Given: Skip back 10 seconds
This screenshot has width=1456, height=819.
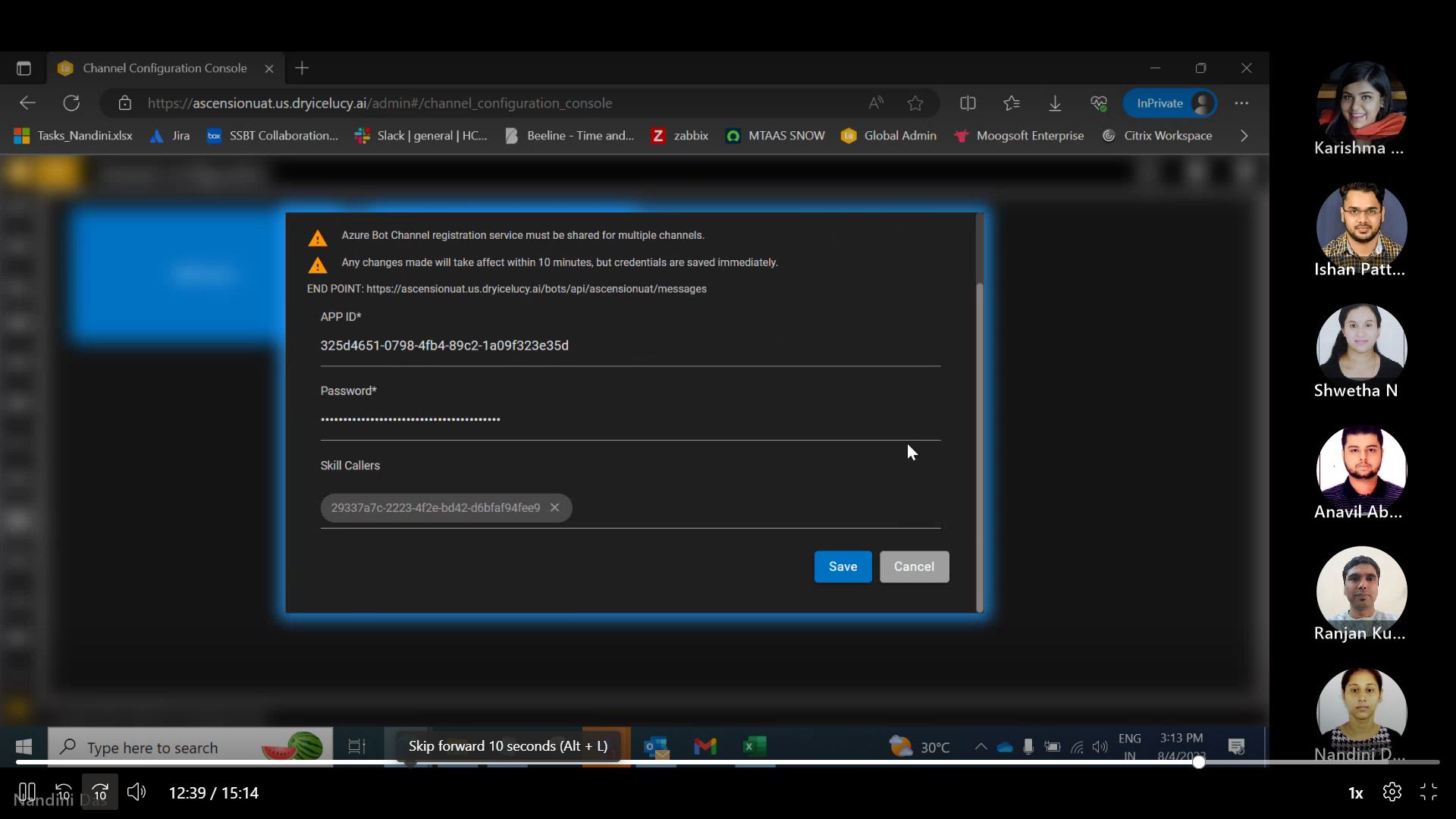Looking at the screenshot, I should [x=64, y=792].
